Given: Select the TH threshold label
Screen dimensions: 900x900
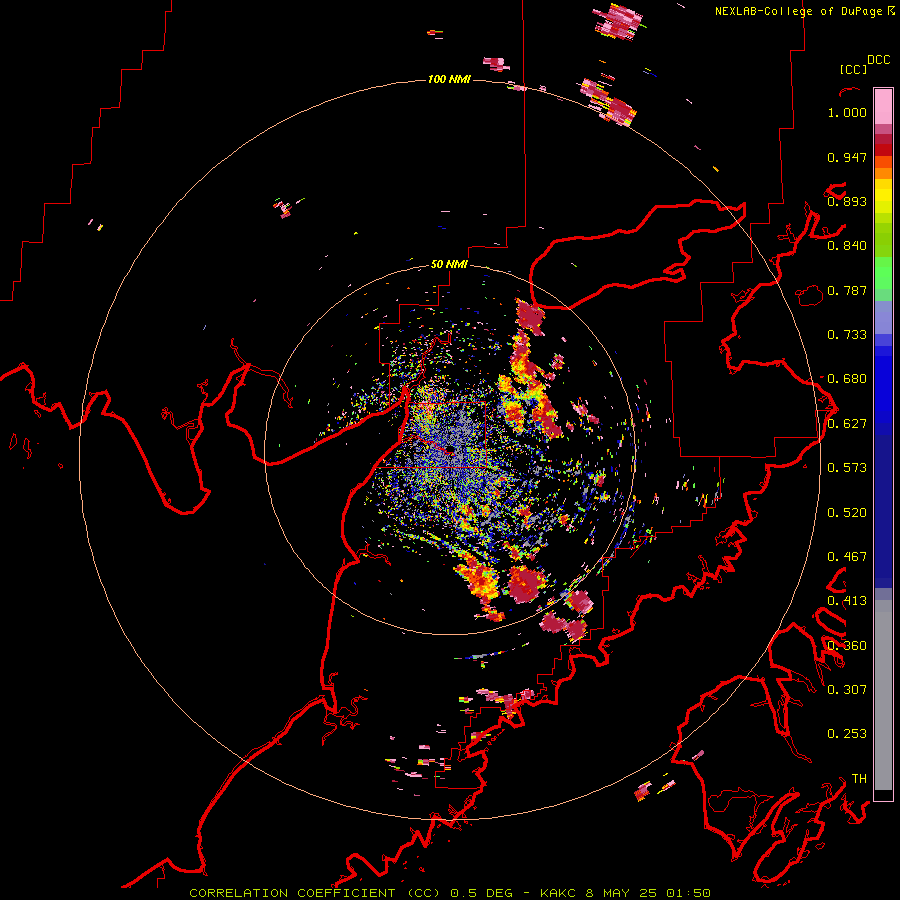Looking at the screenshot, I should (859, 779).
